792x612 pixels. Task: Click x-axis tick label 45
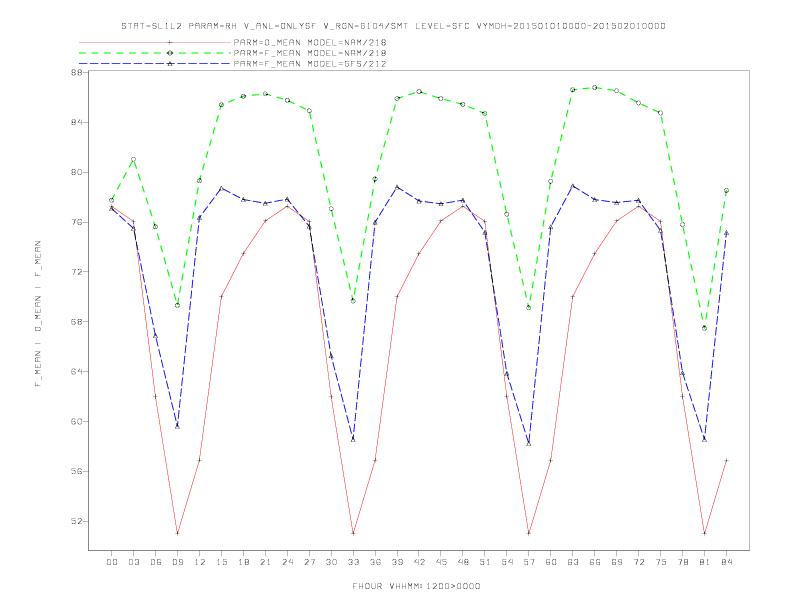441,562
